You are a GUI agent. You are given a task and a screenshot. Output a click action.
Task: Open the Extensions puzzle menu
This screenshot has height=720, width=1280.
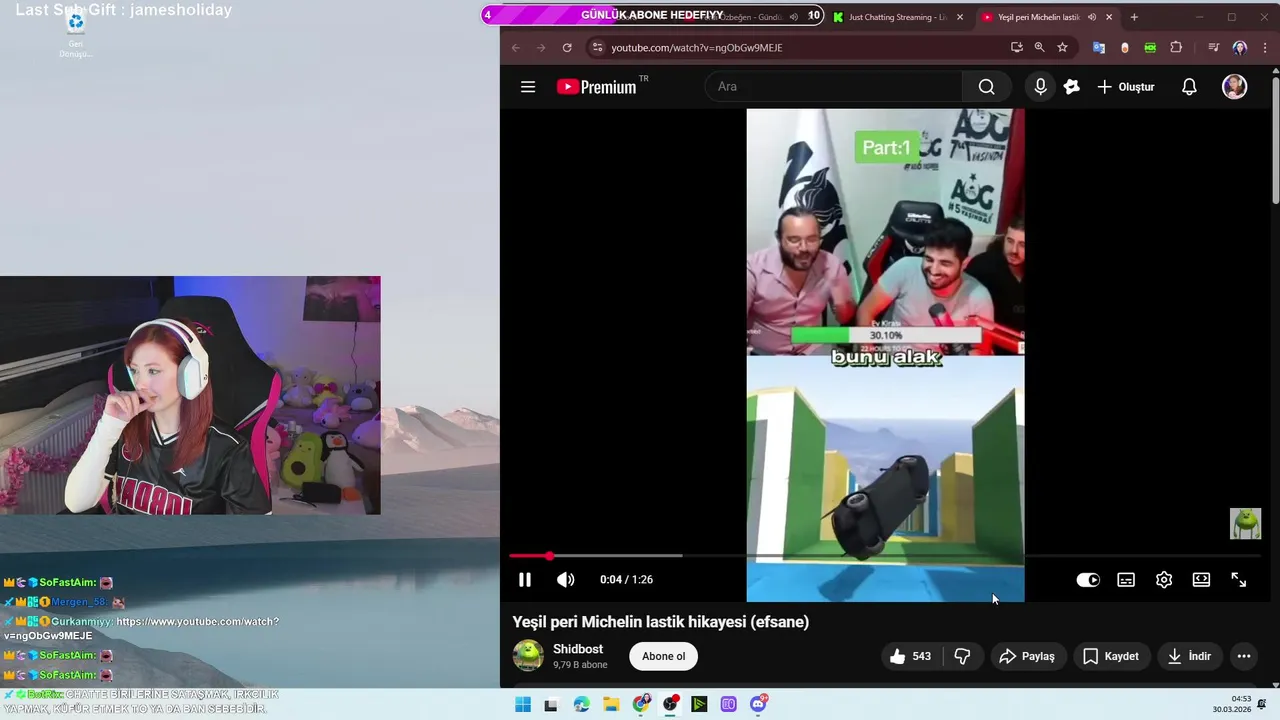1176,47
